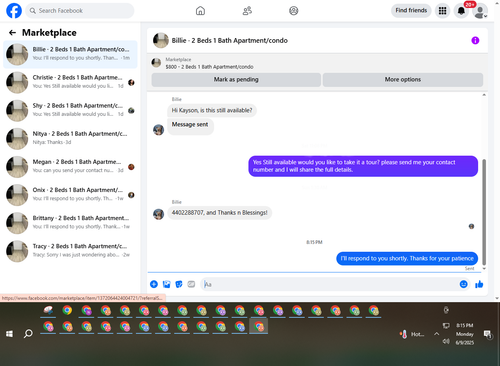Focus the Aa message input field
Screen dimensions: 500x366
(x=329, y=284)
